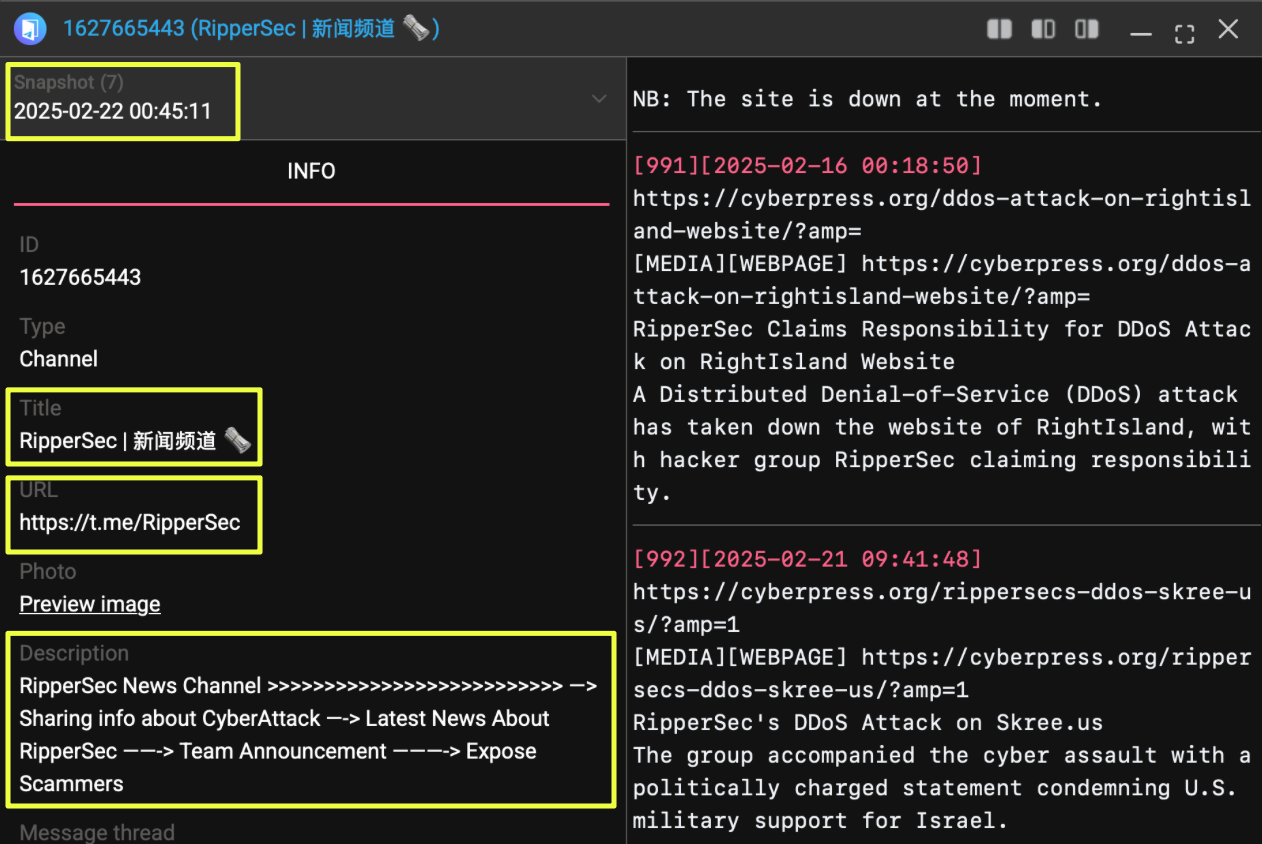Select the INFO tab
This screenshot has height=844, width=1262.
pos(311,171)
